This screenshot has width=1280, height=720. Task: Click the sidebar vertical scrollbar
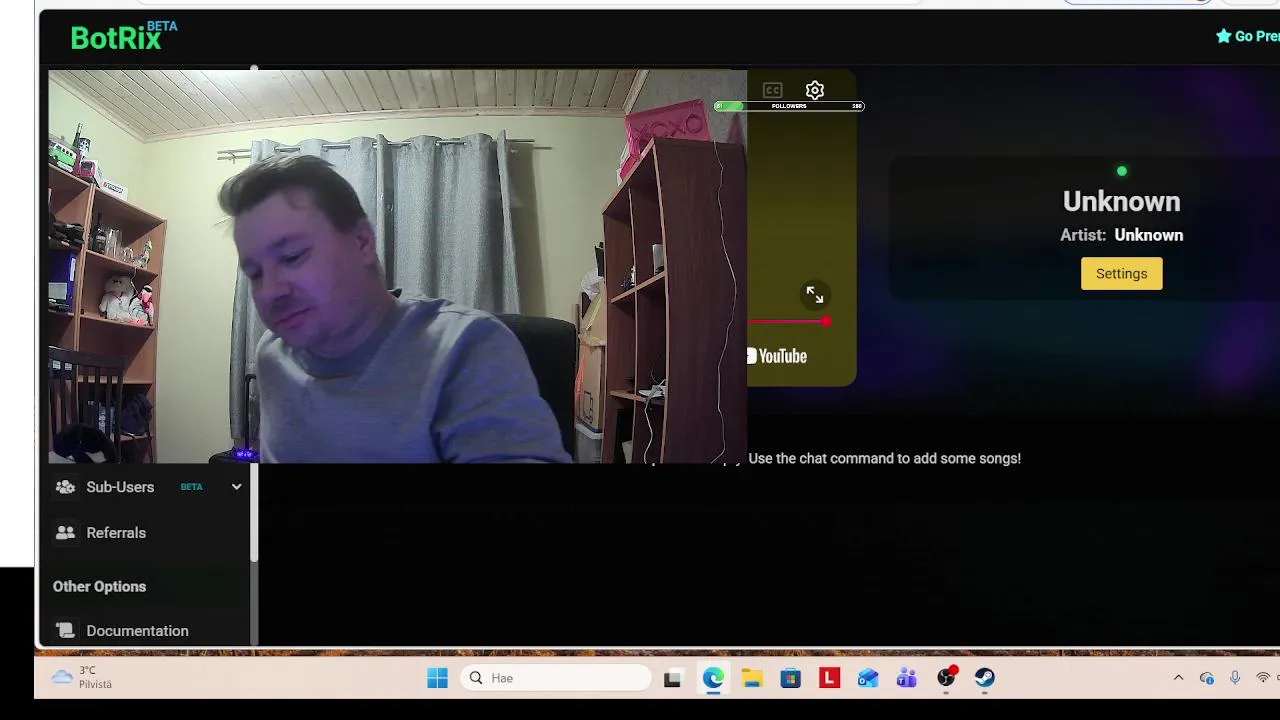tap(255, 510)
